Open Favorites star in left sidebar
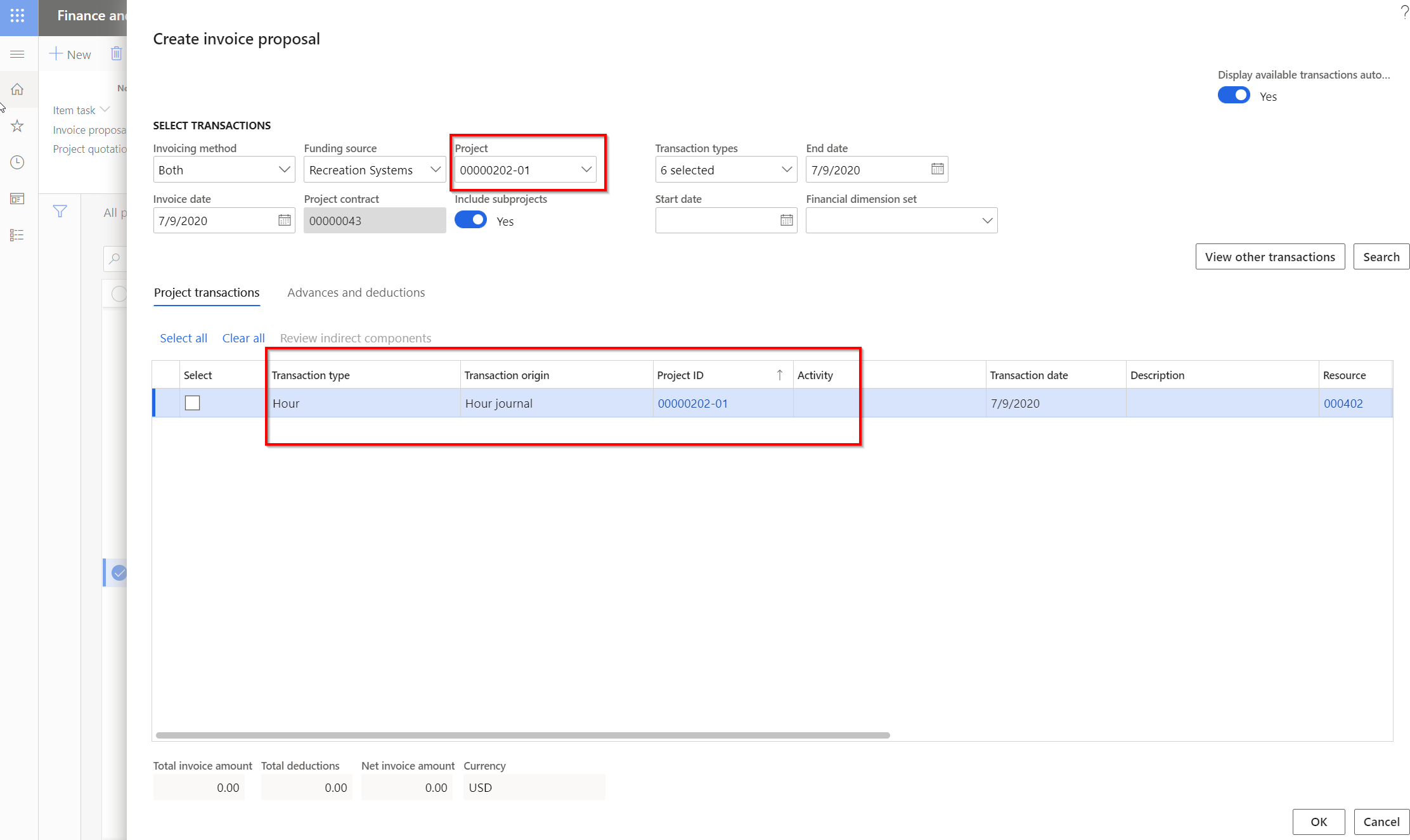 coord(18,126)
